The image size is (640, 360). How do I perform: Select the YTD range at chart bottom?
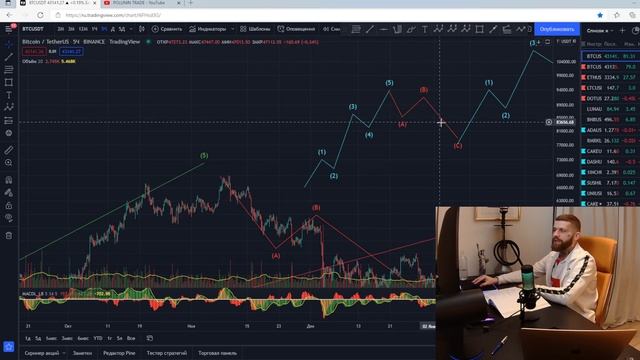(98, 338)
